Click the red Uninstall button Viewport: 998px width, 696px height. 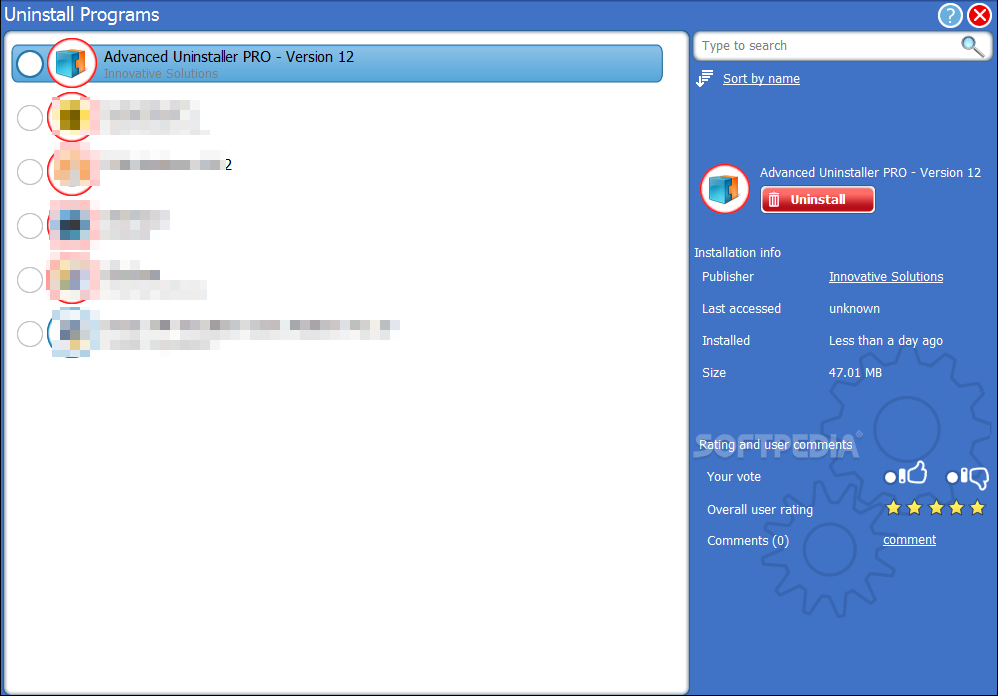[x=818, y=199]
